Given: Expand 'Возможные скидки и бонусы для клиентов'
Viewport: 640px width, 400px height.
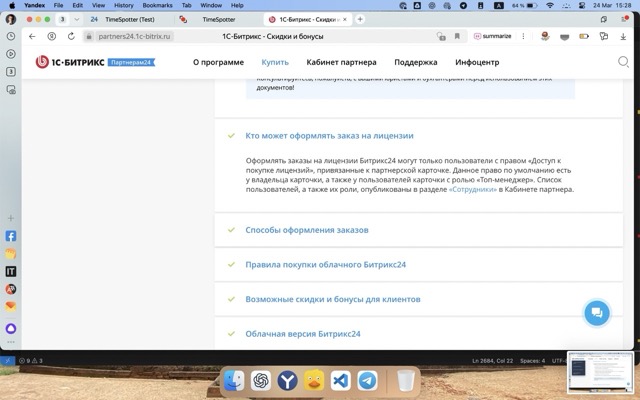Looking at the screenshot, I should pos(332,299).
